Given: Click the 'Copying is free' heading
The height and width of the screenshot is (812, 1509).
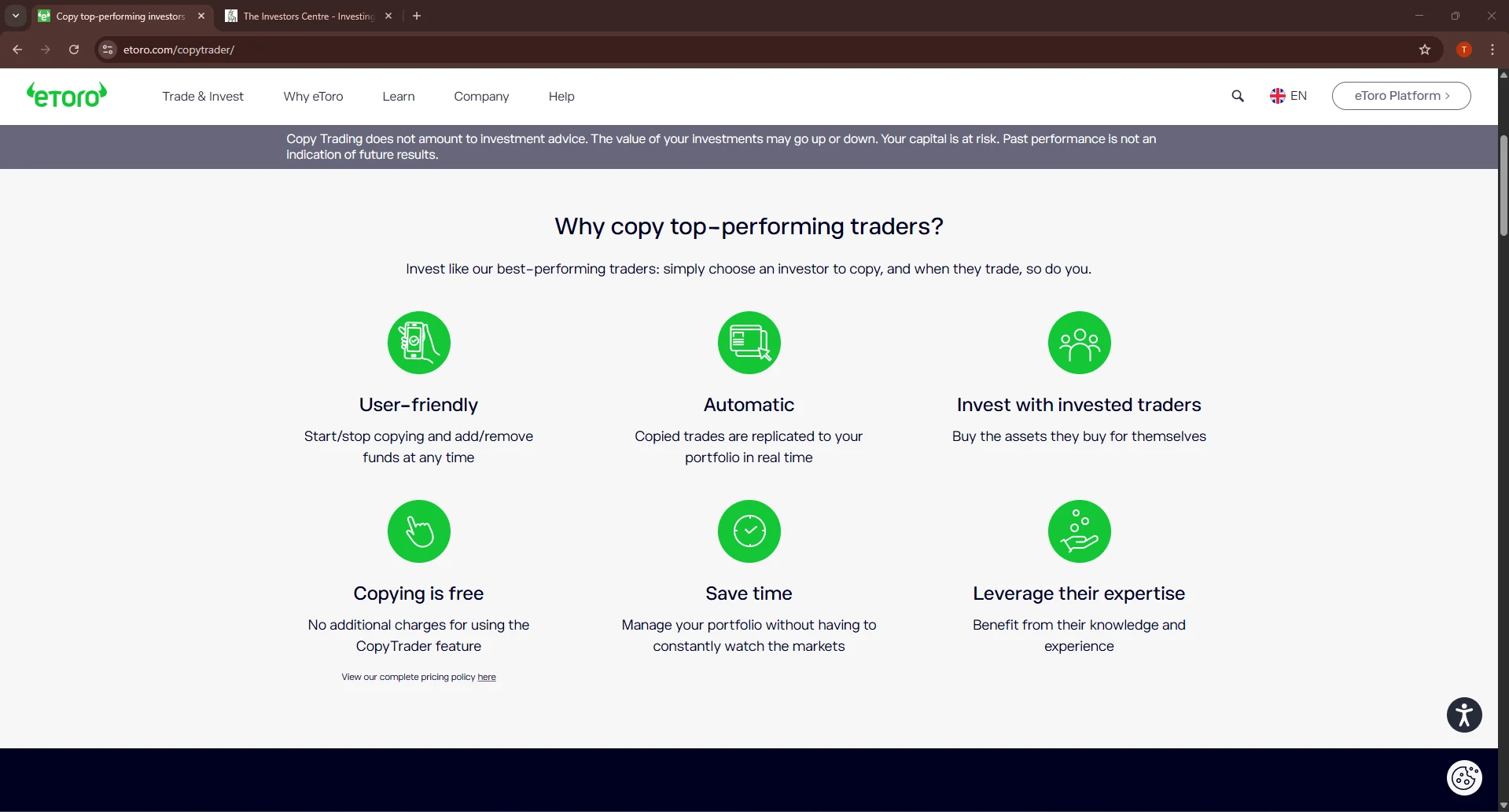Looking at the screenshot, I should pos(418,593).
